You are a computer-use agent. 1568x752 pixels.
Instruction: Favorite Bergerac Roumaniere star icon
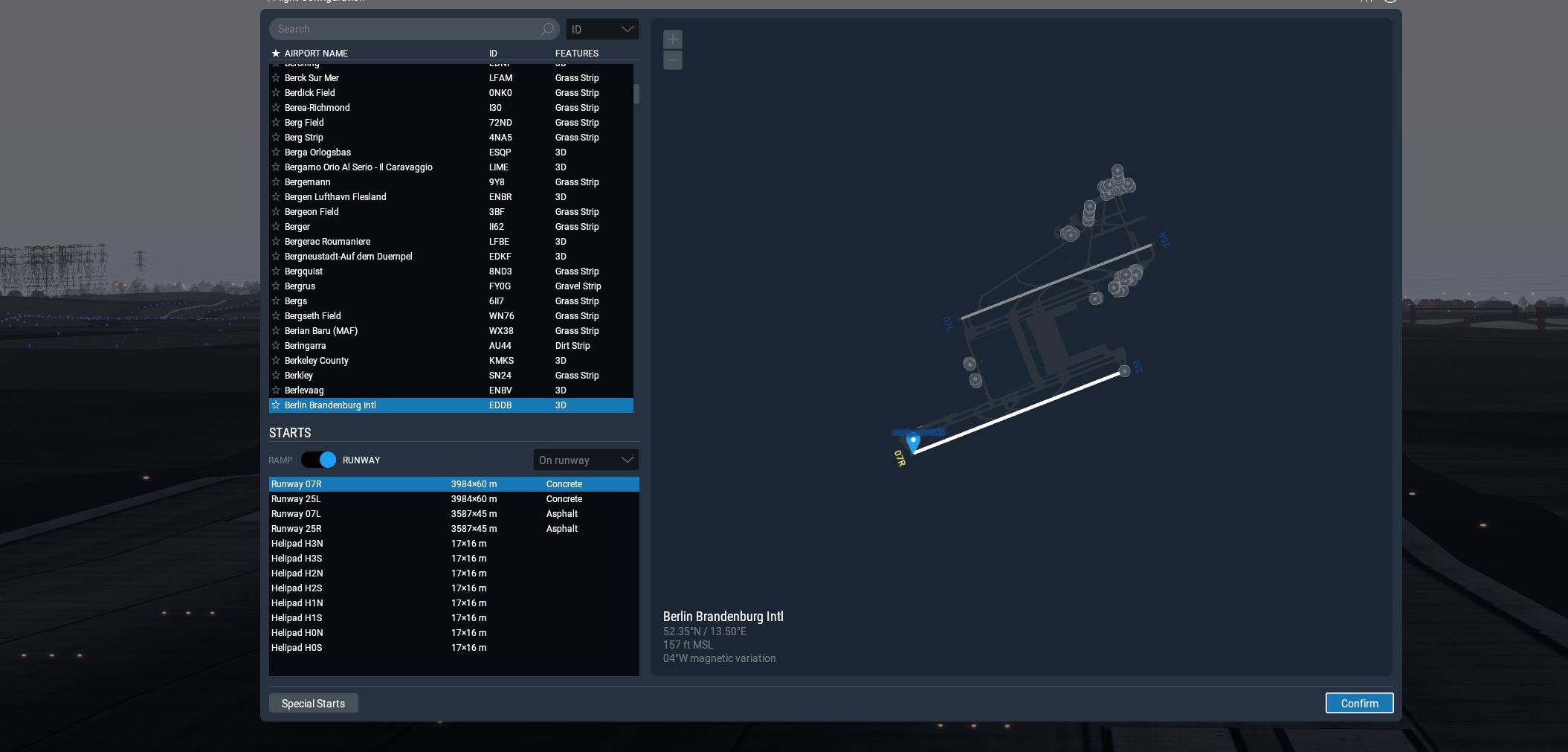pos(276,241)
